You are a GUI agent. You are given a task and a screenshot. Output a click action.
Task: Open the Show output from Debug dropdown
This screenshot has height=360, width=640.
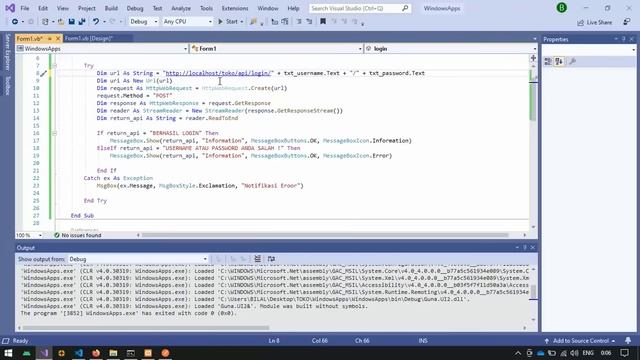pos(138,259)
